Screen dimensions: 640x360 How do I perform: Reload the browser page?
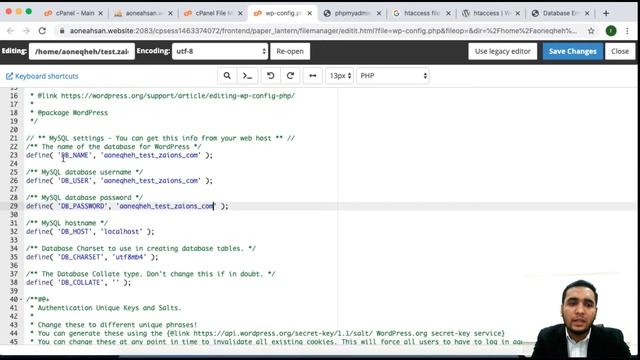point(42,31)
